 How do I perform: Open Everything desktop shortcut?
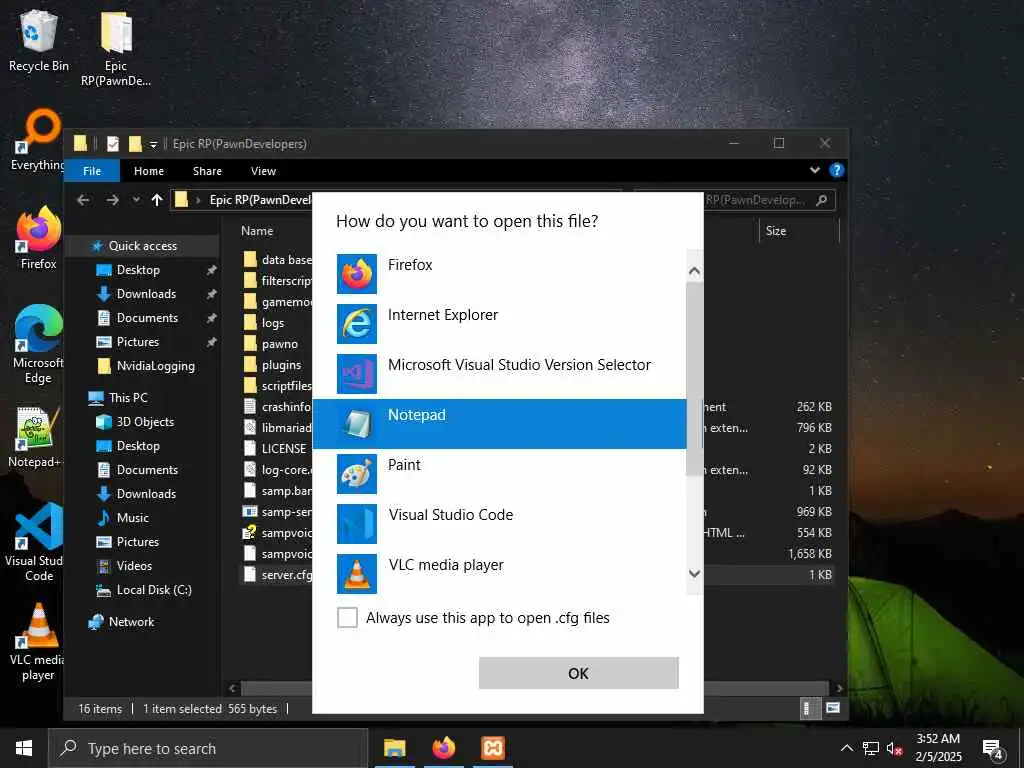coord(38,140)
